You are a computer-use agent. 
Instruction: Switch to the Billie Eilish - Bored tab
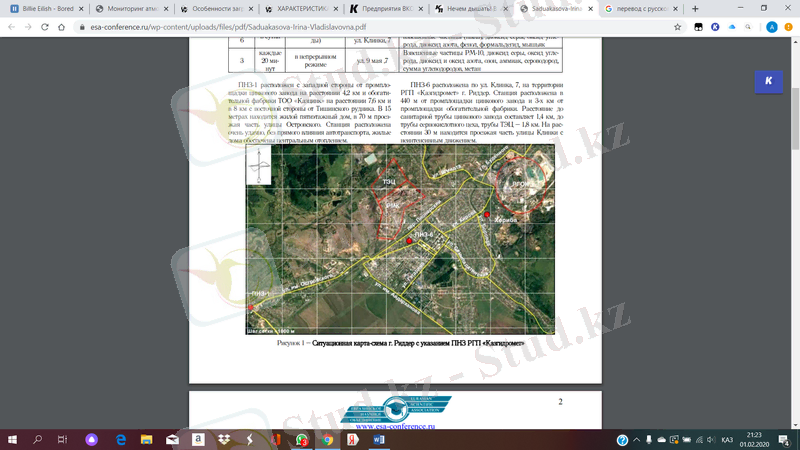click(x=44, y=8)
